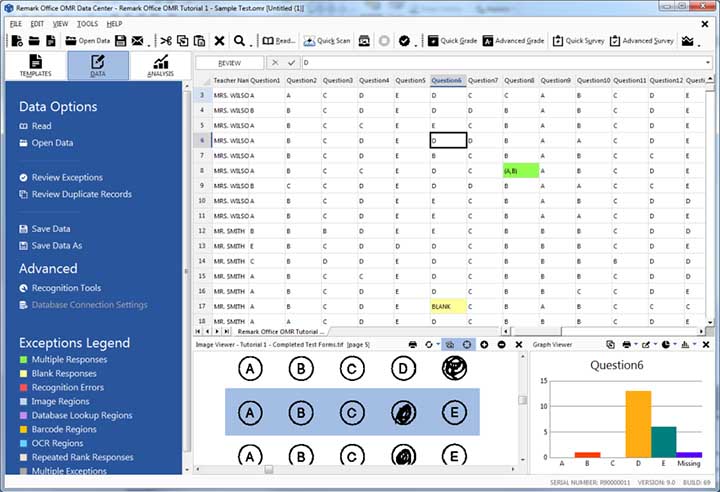This screenshot has width=720, height=492.
Task: Expand the Graph Viewer export options arrow
Action: (655, 344)
